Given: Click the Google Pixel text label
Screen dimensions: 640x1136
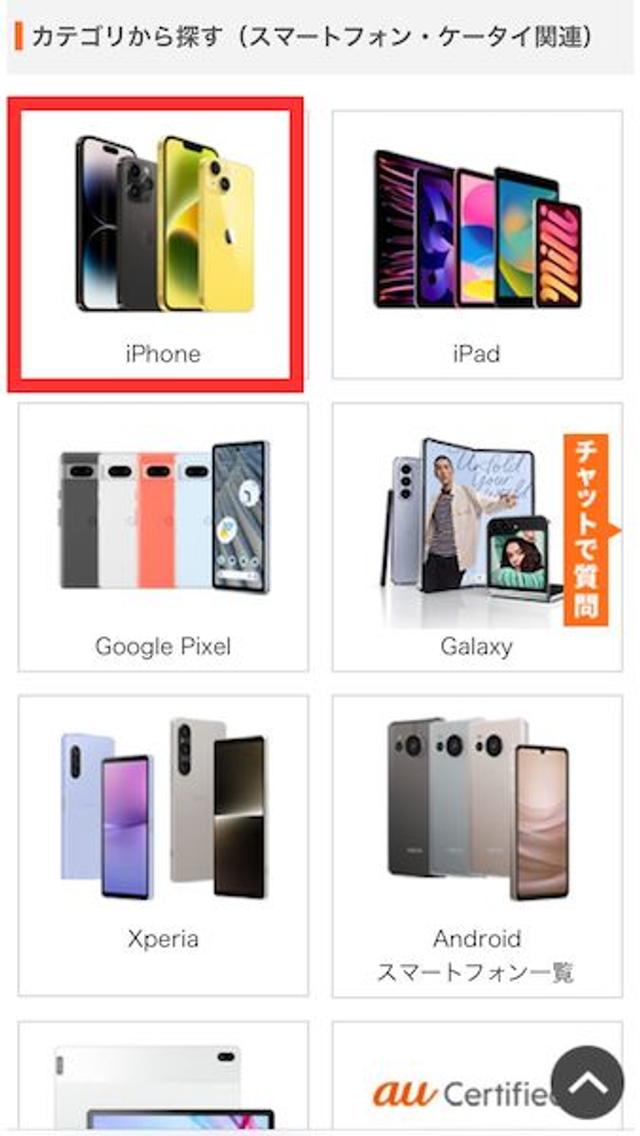Looking at the screenshot, I should pos(163,646).
